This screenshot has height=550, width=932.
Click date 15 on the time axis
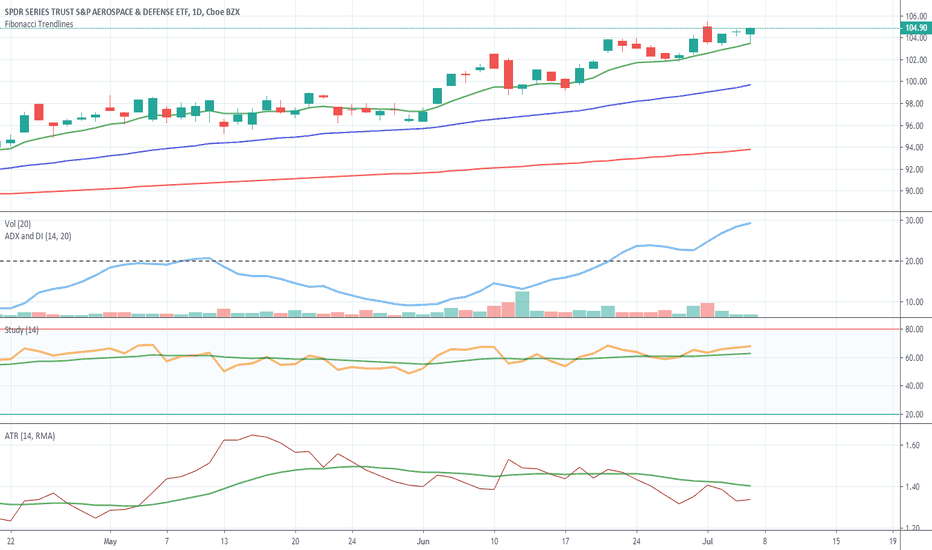[836, 541]
